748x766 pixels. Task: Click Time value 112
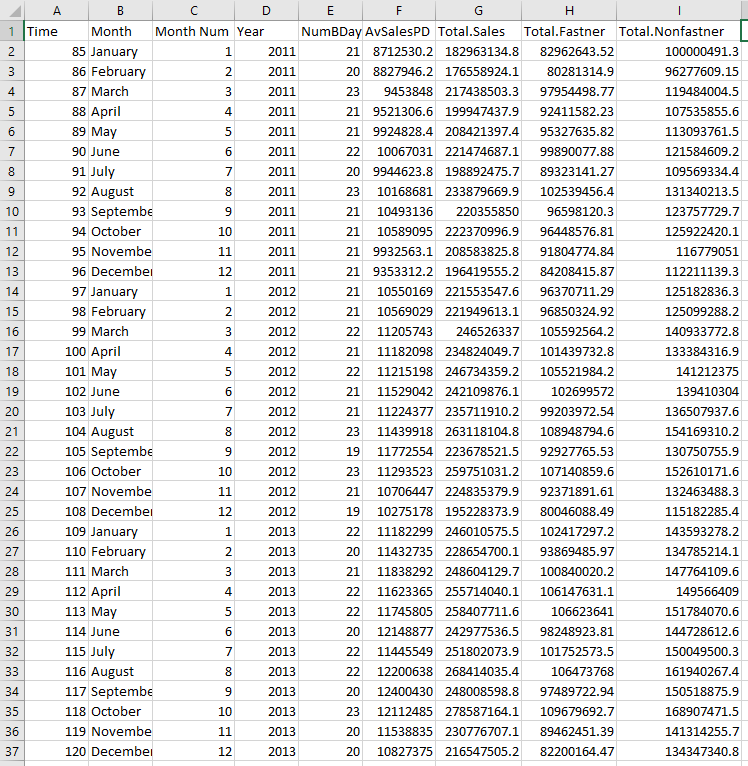pos(56,591)
